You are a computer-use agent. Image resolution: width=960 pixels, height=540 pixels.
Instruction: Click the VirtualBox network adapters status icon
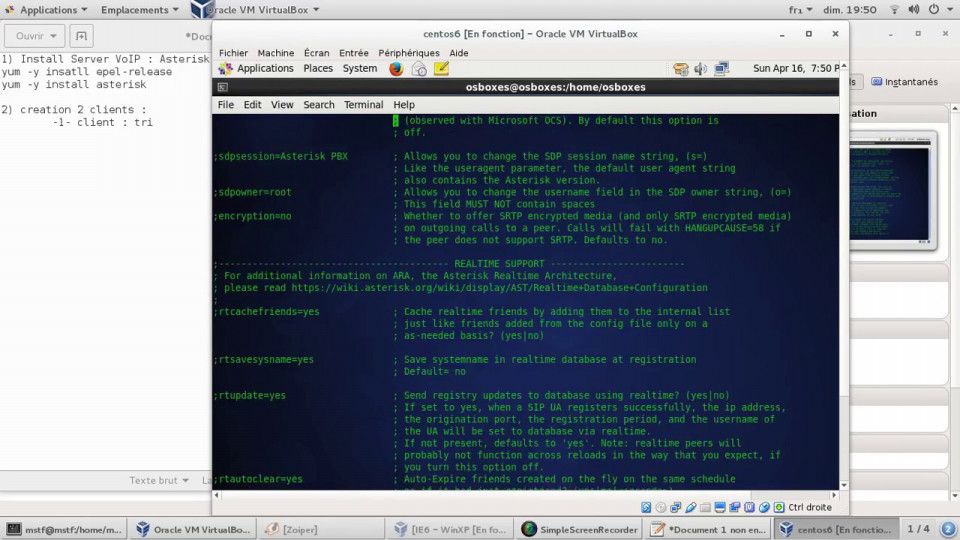(x=675, y=508)
